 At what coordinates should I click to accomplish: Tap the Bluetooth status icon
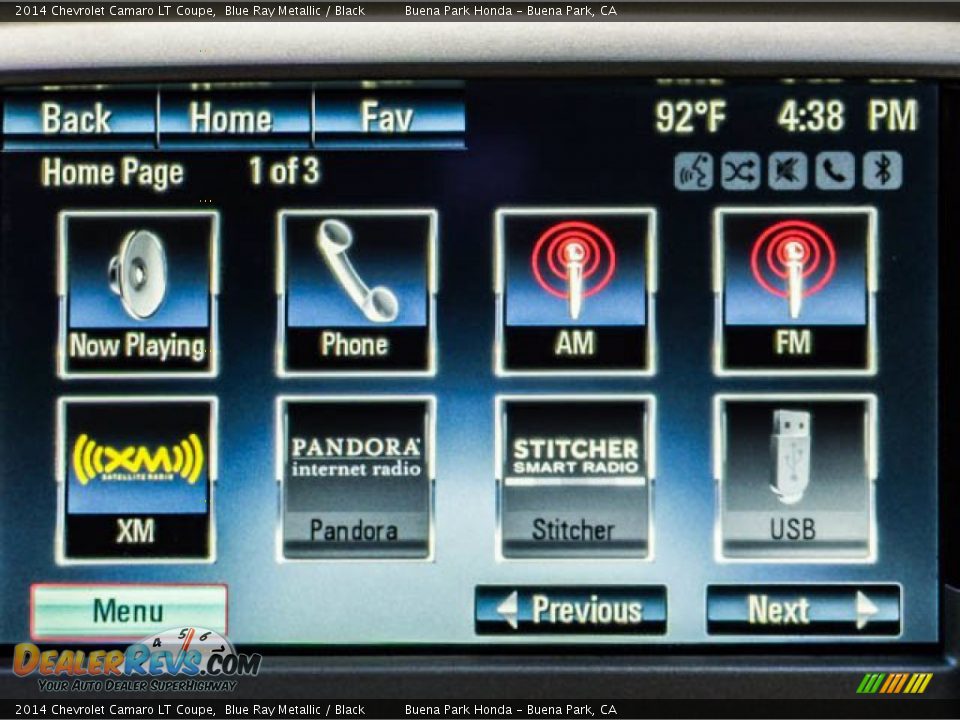882,171
